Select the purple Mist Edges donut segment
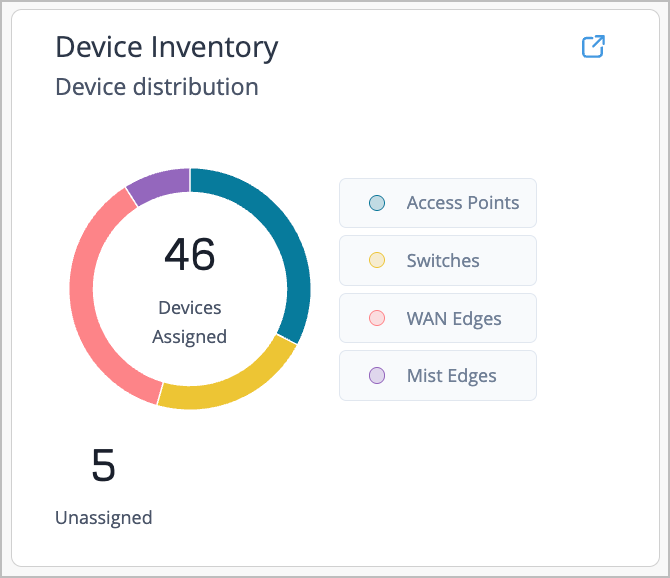The height and width of the screenshot is (578, 670). 162,183
